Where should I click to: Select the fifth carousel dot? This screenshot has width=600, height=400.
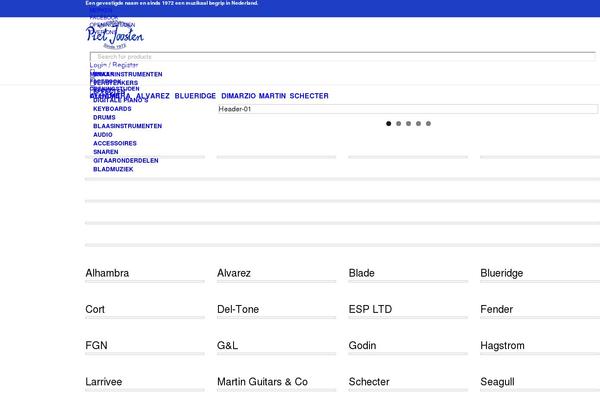428,124
